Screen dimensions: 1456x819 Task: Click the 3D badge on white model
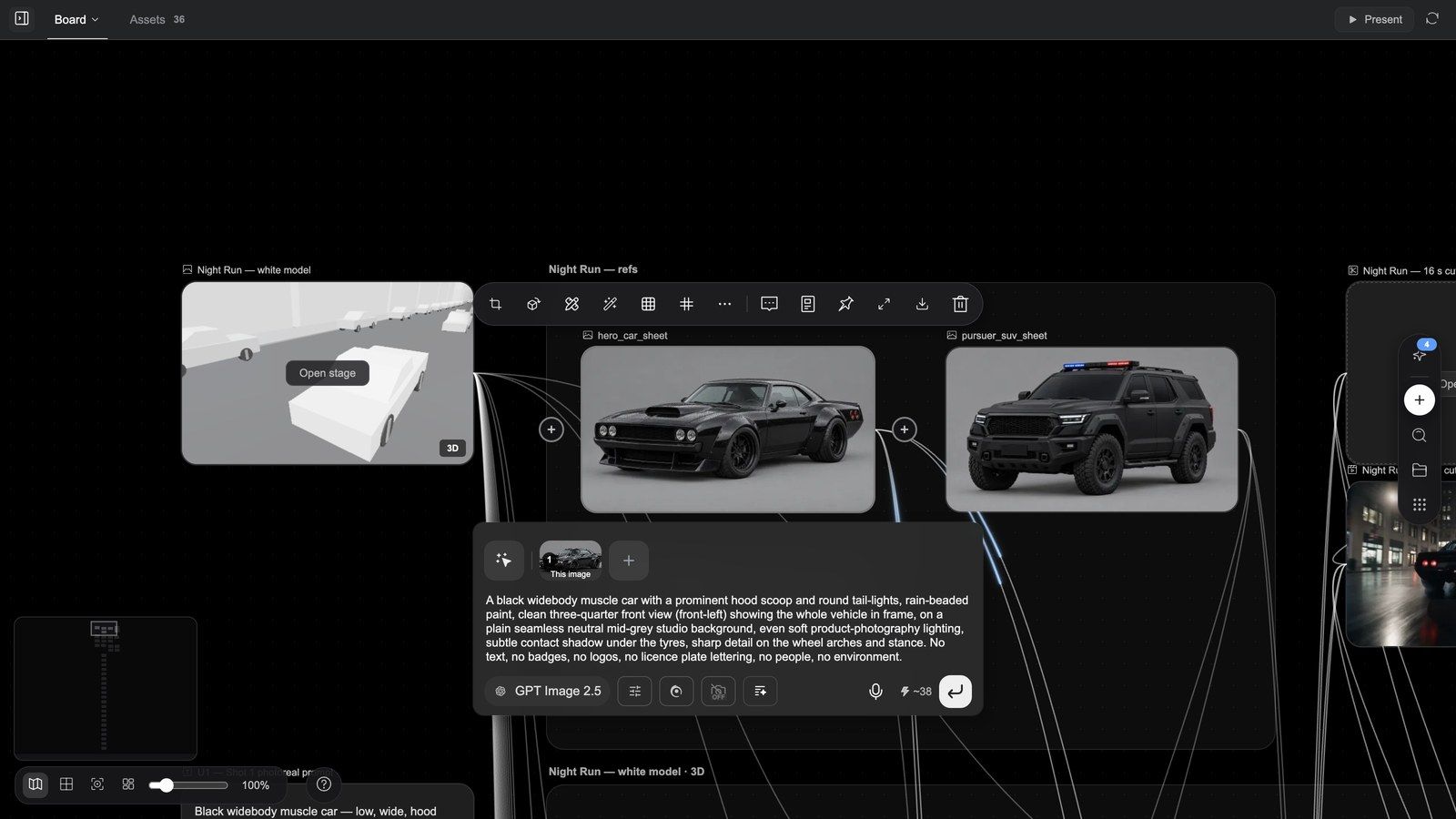pos(452,448)
